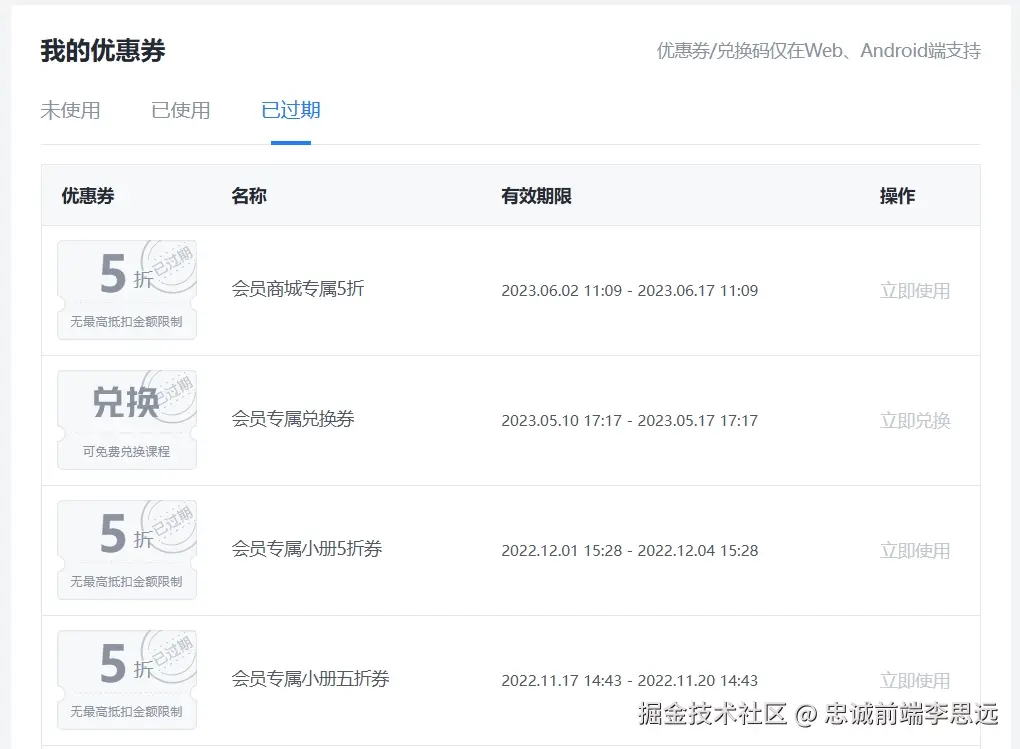Select the coupon name 会员专属兑换券
This screenshot has height=749, width=1020.
292,420
